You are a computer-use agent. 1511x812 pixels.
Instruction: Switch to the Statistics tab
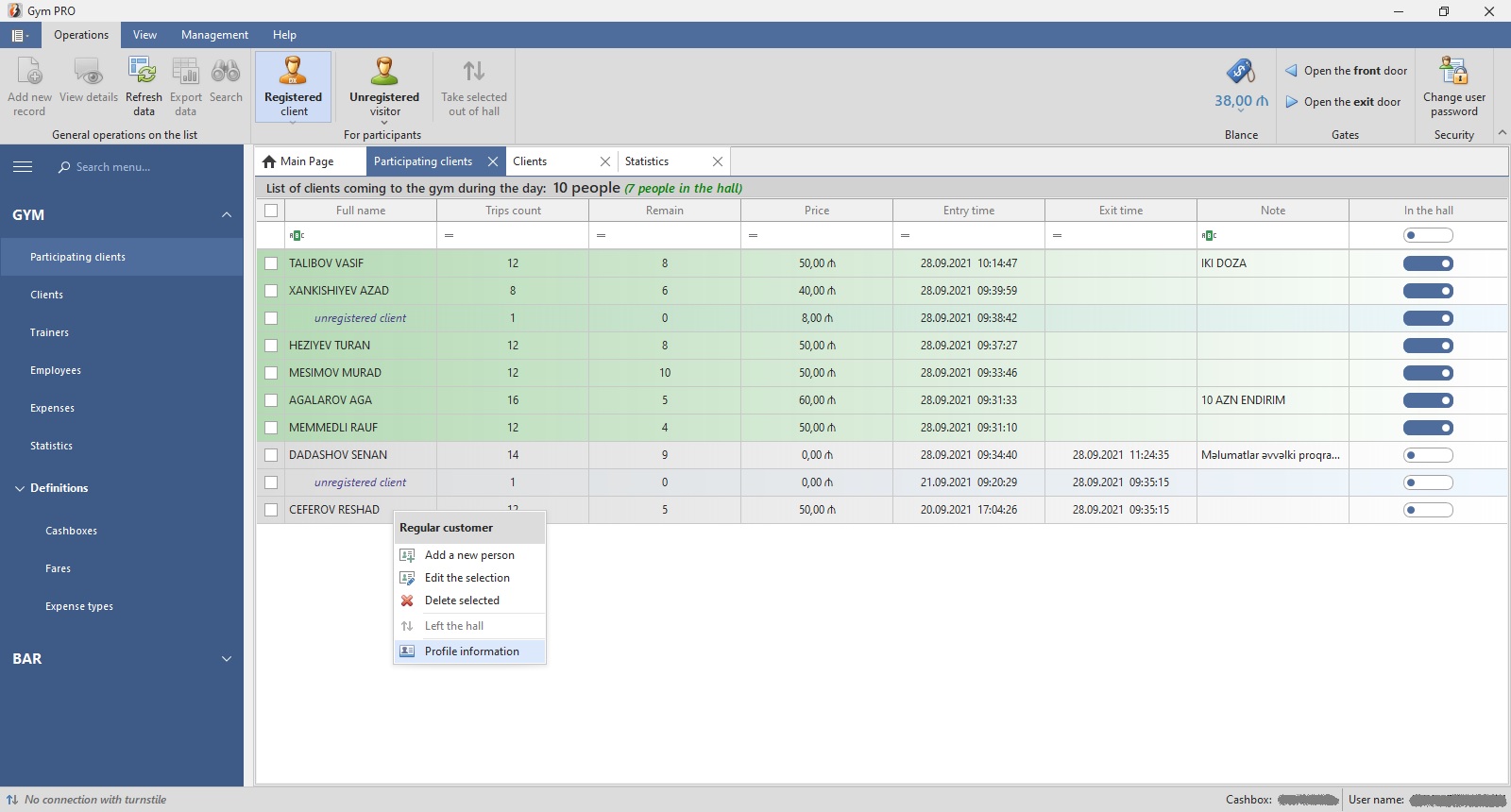[x=647, y=161]
